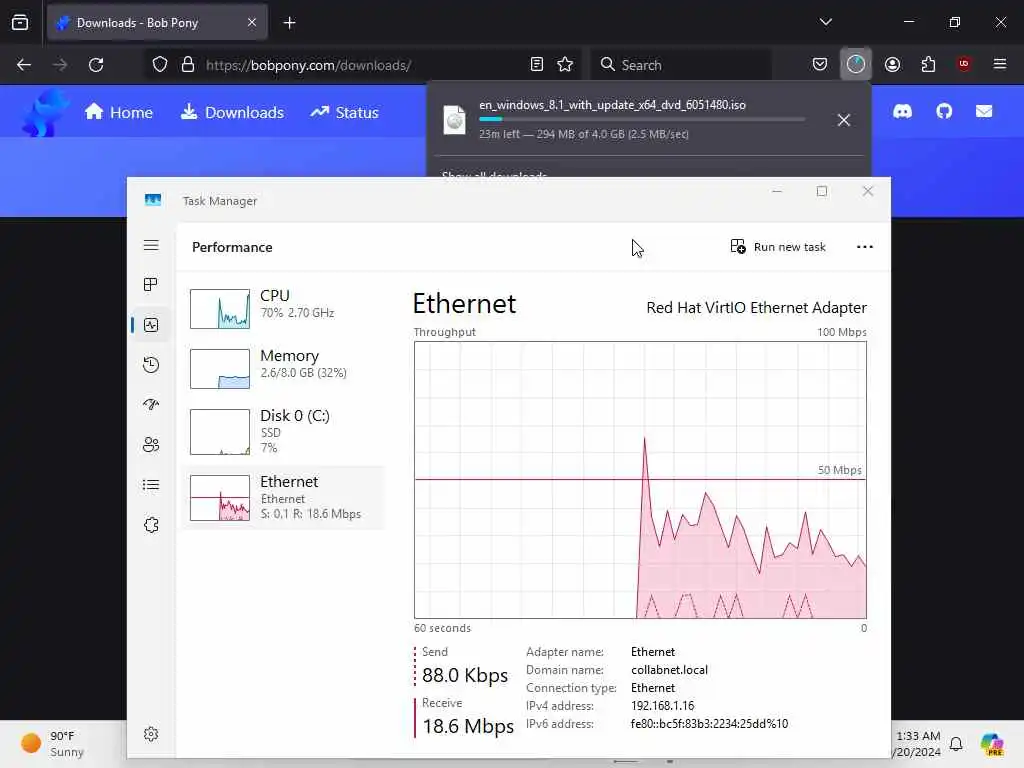Viewport: 1024px width, 768px height.
Task: Open GitHub icon on Bob Pony site
Action: [944, 112]
